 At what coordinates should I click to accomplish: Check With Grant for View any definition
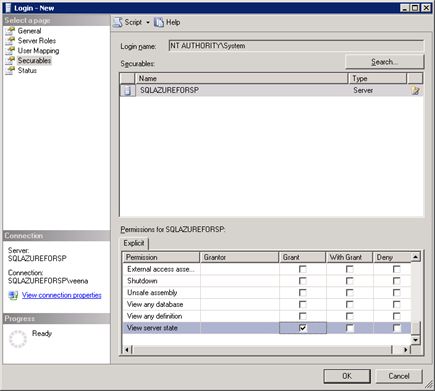[x=350, y=316]
